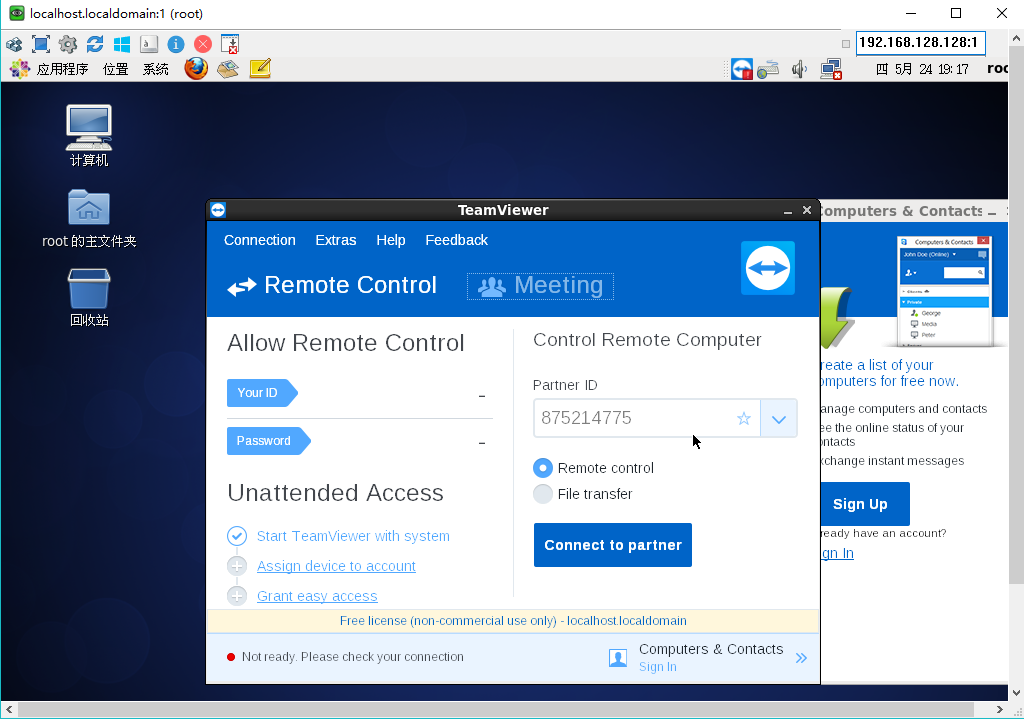Click the Free license notice text
The height and width of the screenshot is (719, 1024).
click(x=513, y=620)
